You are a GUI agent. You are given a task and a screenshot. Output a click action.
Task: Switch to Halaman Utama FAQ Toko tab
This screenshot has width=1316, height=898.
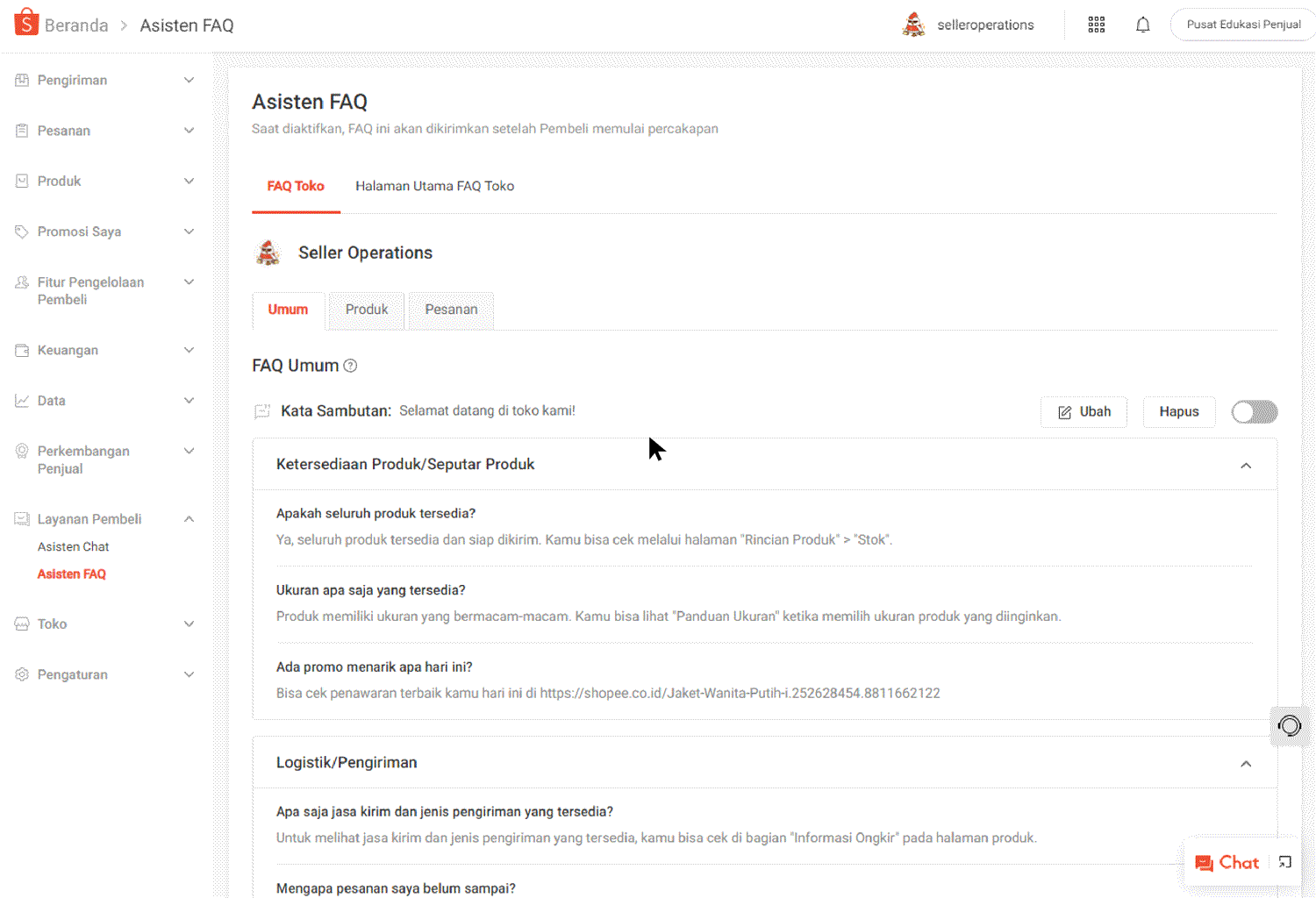click(435, 186)
